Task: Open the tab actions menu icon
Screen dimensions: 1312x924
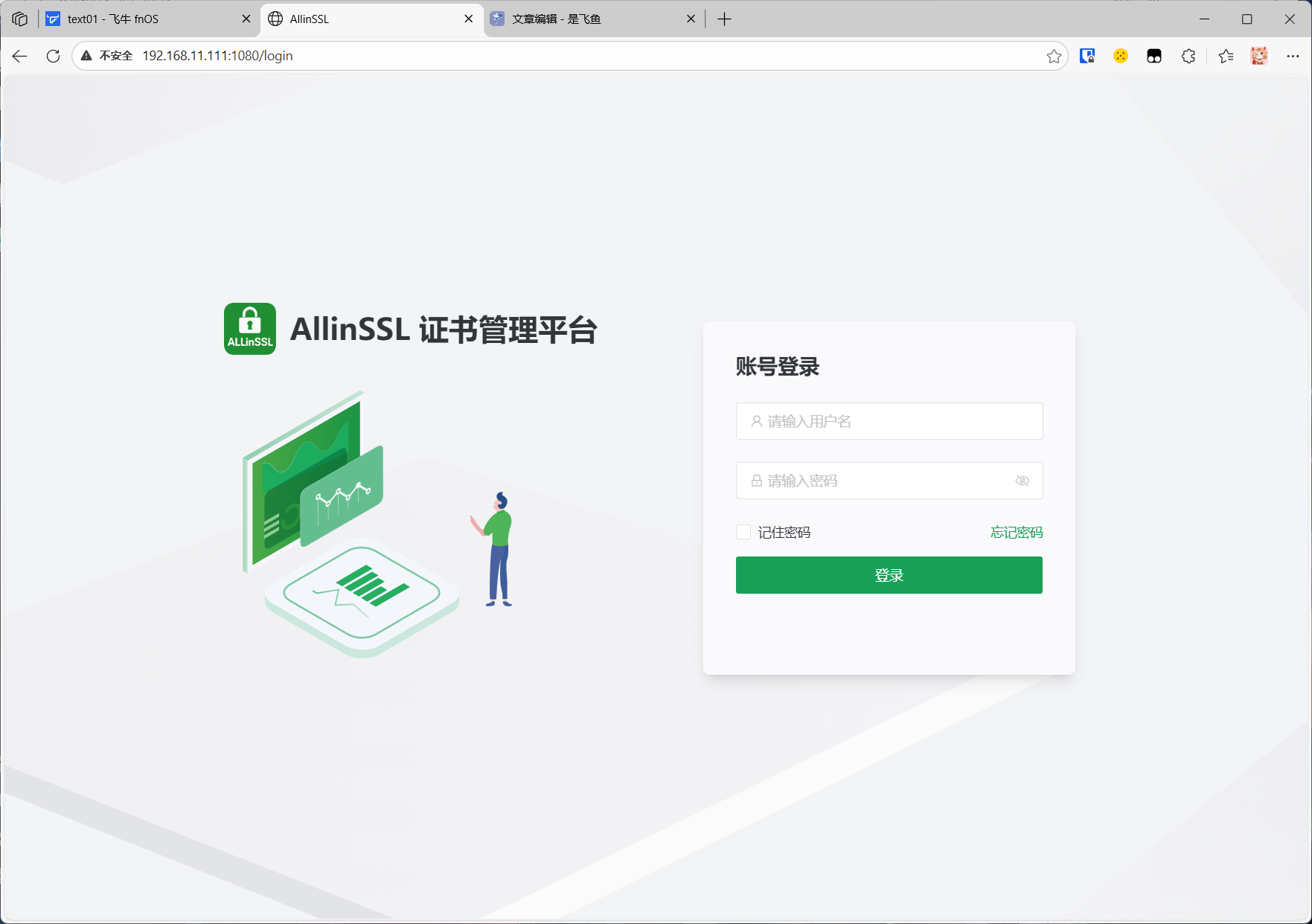Action: [20, 19]
